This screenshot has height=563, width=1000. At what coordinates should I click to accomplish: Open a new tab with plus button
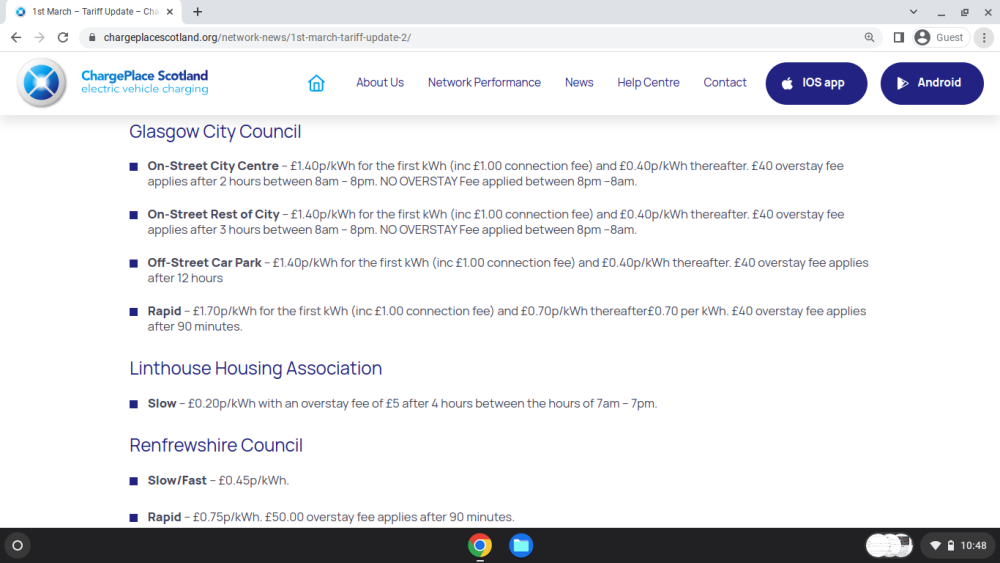198,11
